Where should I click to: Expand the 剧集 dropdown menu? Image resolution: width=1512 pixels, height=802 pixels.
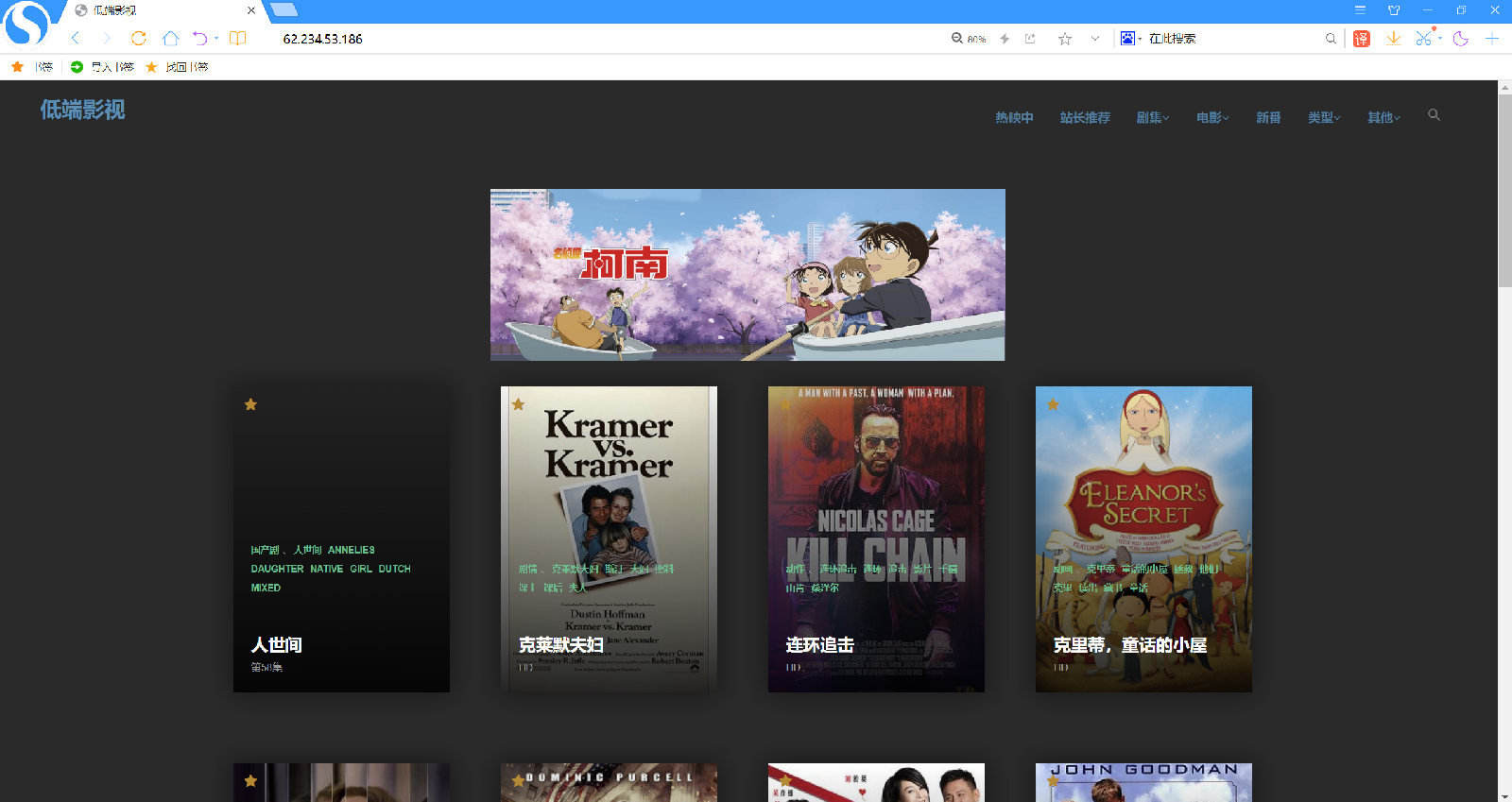coord(1152,118)
